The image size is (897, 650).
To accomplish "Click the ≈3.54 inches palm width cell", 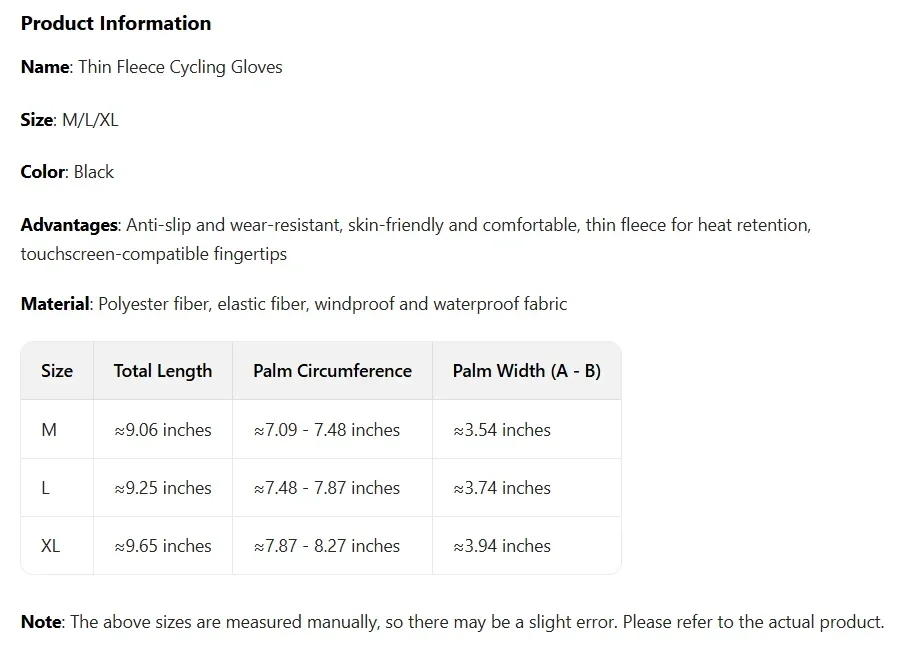I will (502, 430).
